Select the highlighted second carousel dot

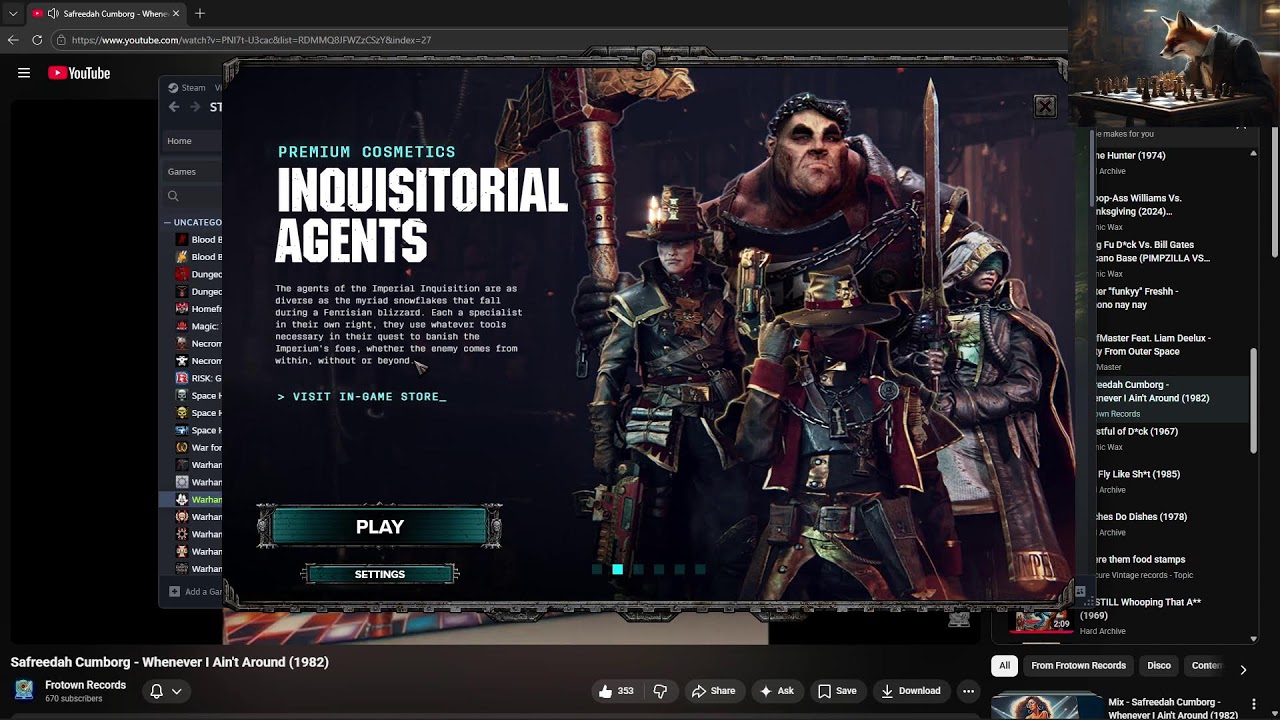[x=618, y=570]
